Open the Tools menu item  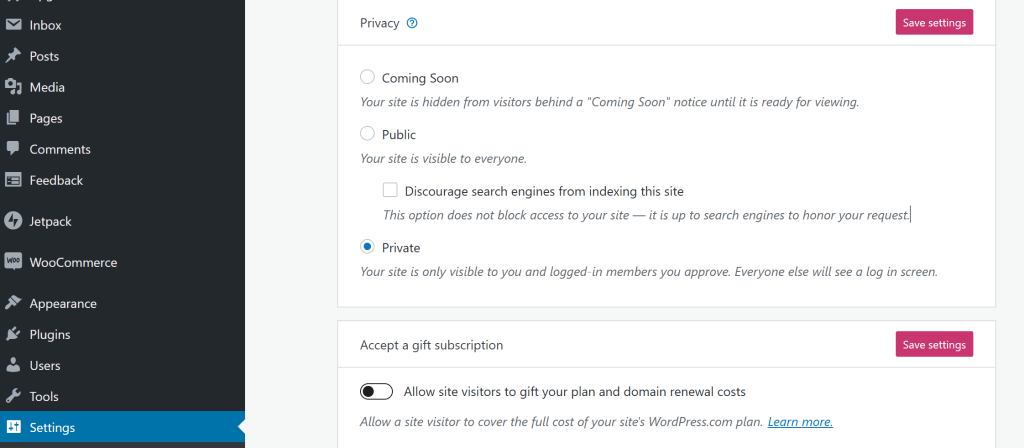click(46, 396)
